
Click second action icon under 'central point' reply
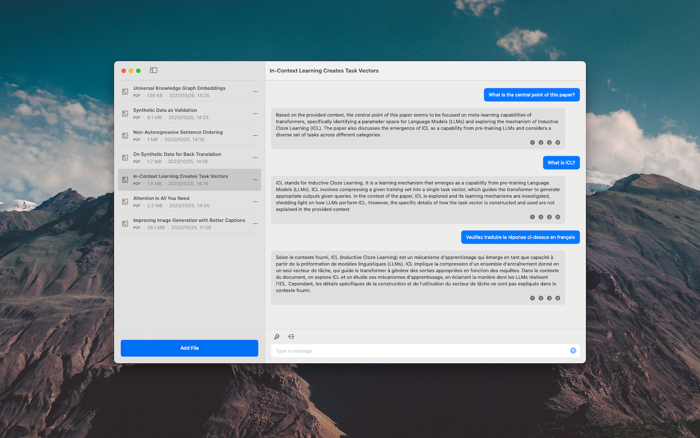(x=541, y=142)
